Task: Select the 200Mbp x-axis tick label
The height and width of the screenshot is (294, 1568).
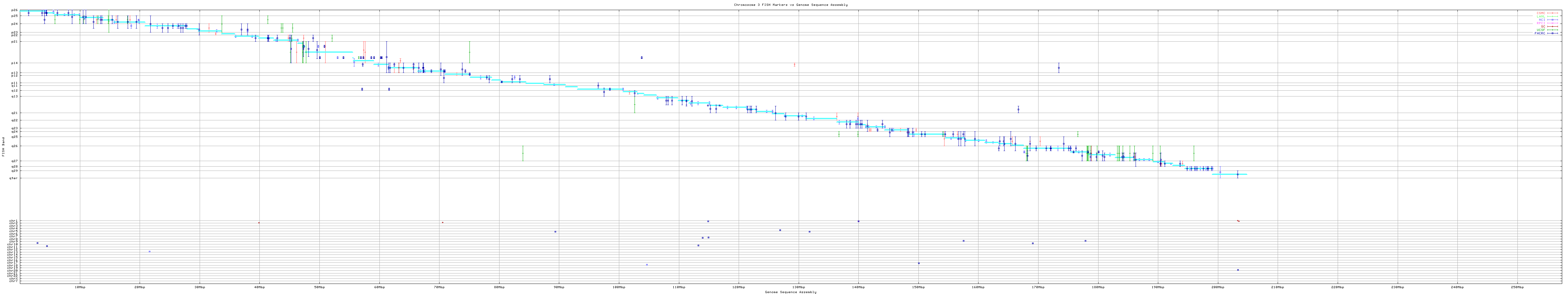Action: point(1218,287)
